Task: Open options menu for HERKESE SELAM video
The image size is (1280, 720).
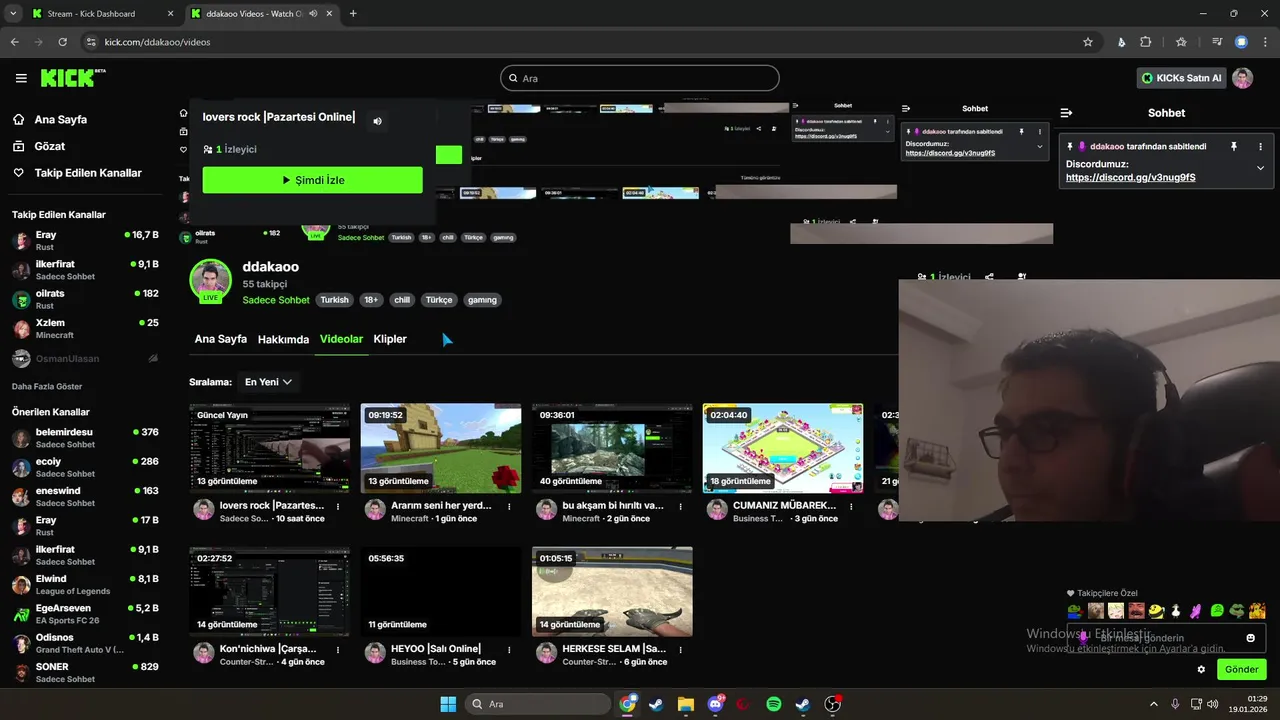Action: [x=680, y=649]
